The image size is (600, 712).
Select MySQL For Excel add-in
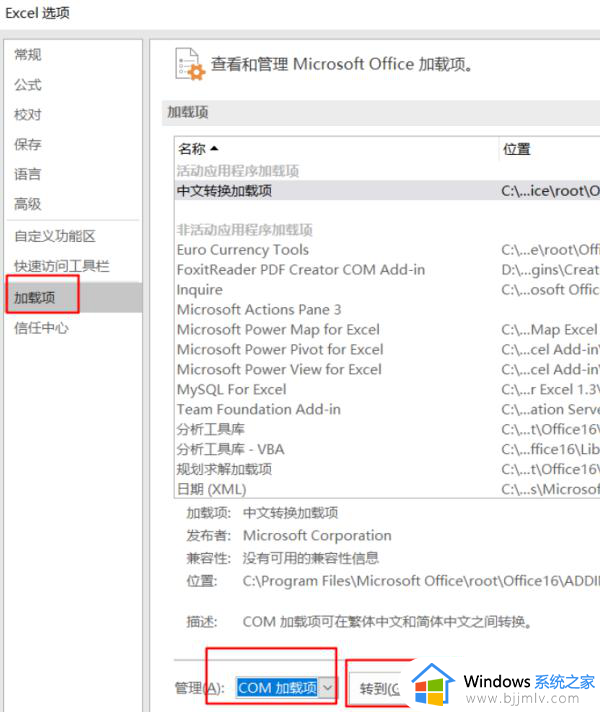click(x=387, y=390)
